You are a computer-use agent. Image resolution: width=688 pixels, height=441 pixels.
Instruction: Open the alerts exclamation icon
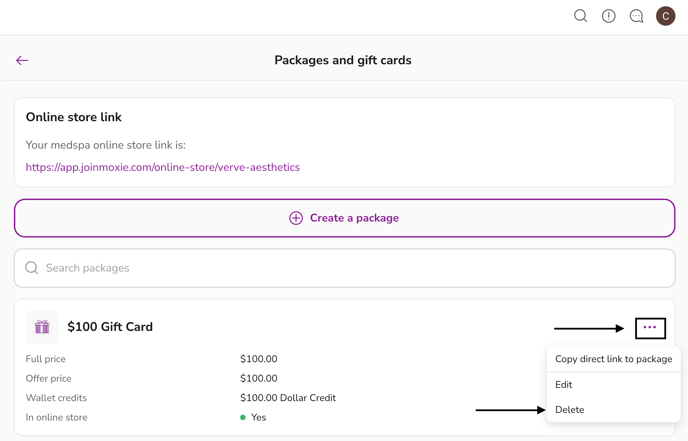[608, 16]
